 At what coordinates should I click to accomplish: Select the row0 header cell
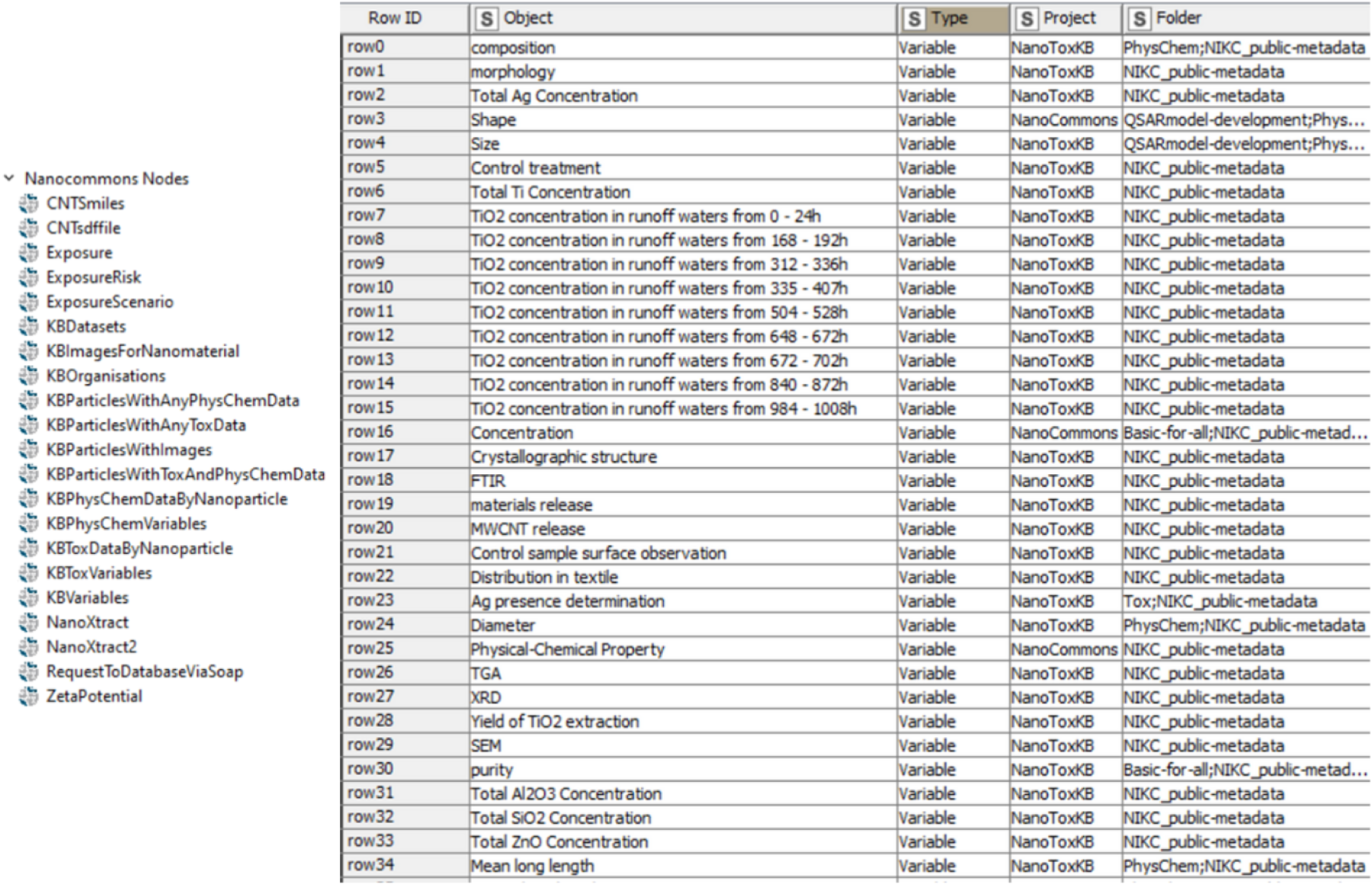point(404,47)
